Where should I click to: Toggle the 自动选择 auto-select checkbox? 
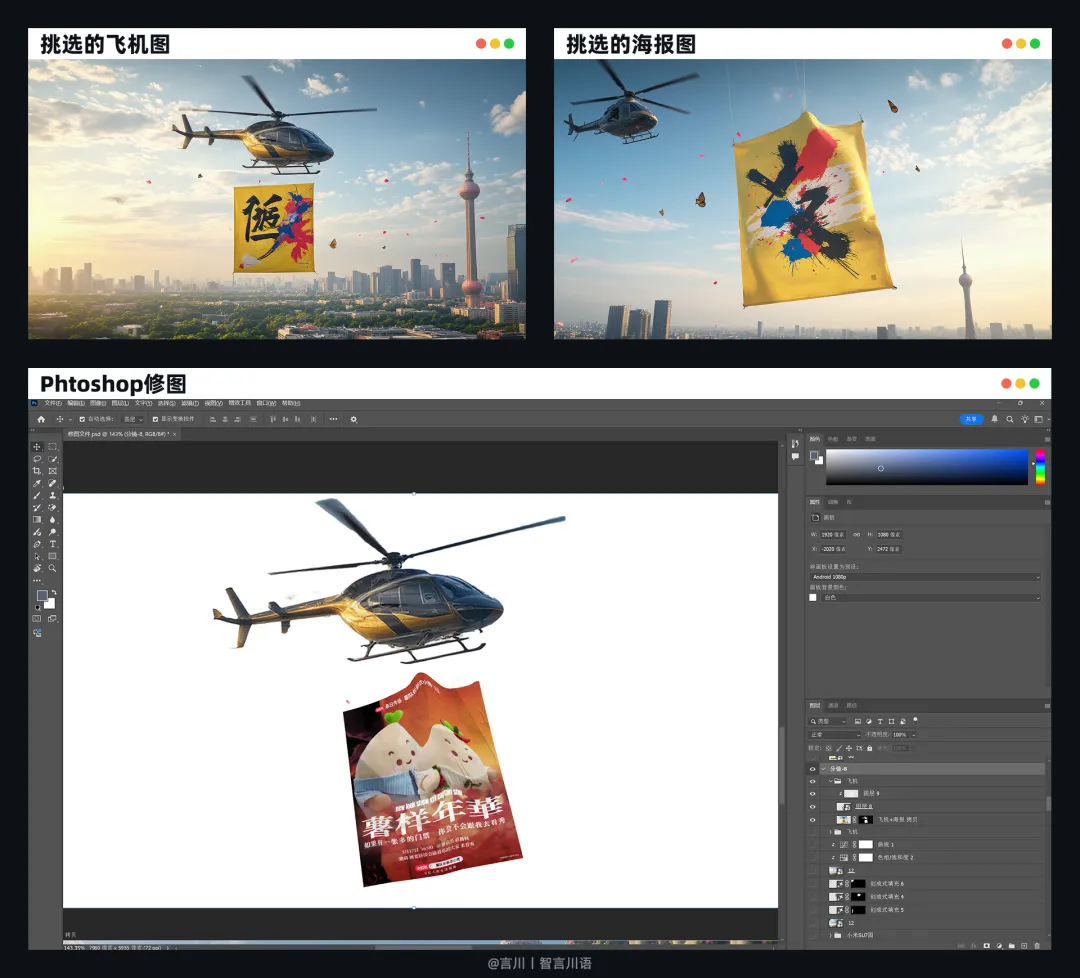[x=82, y=419]
